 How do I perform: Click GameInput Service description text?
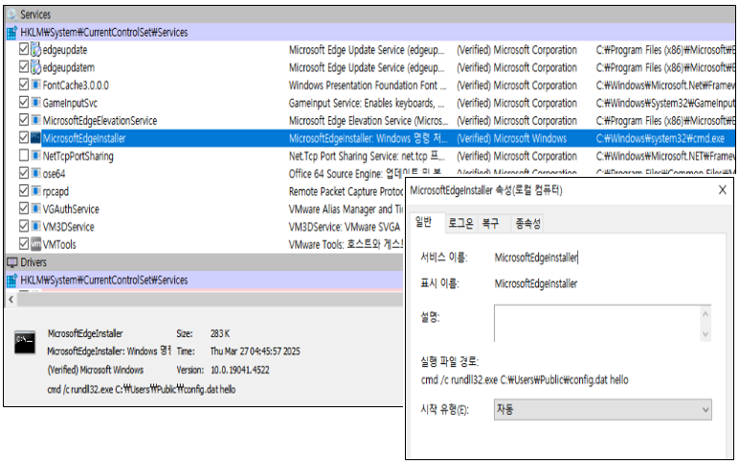click(x=366, y=103)
